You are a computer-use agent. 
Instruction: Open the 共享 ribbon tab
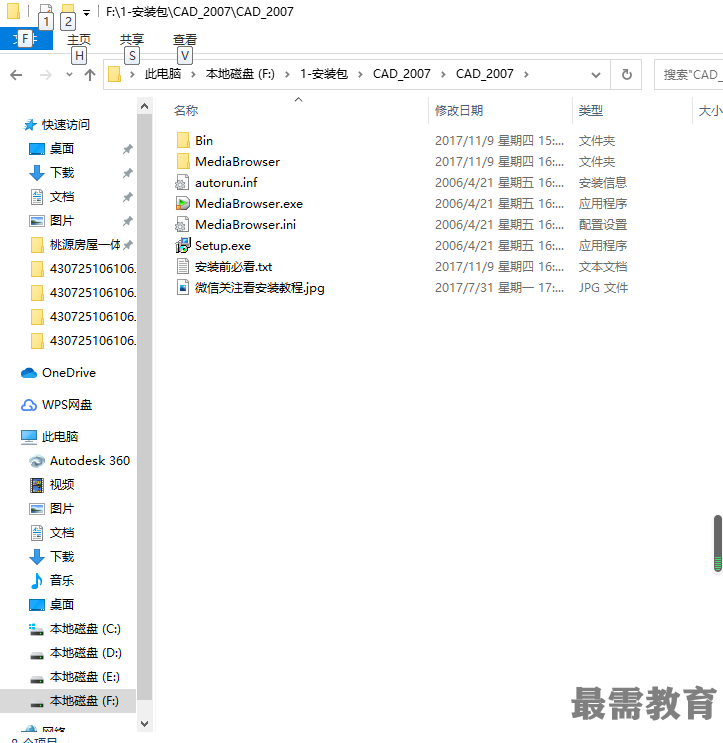132,39
